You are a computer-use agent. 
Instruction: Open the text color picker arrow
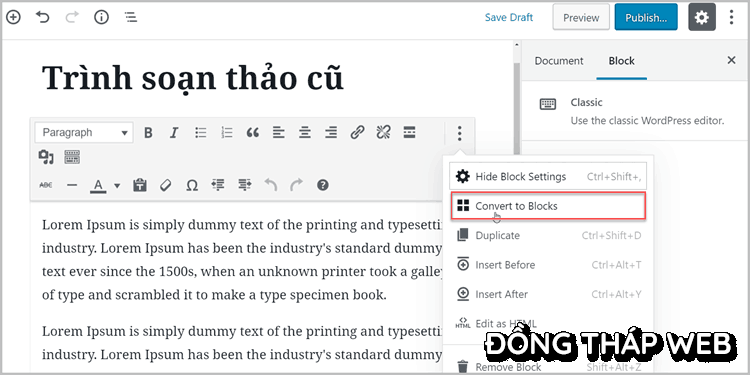117,186
